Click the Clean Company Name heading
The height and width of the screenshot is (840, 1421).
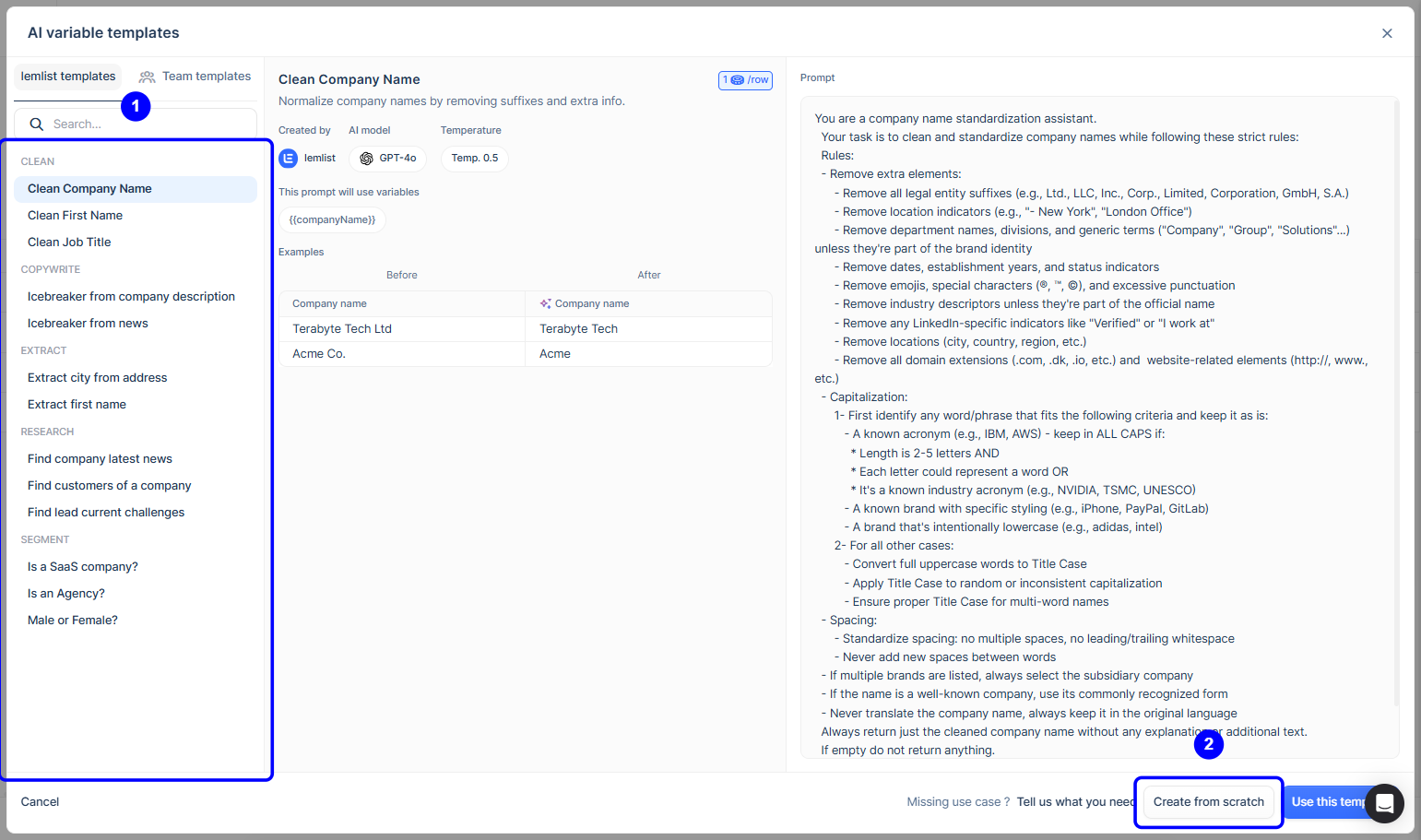349,80
